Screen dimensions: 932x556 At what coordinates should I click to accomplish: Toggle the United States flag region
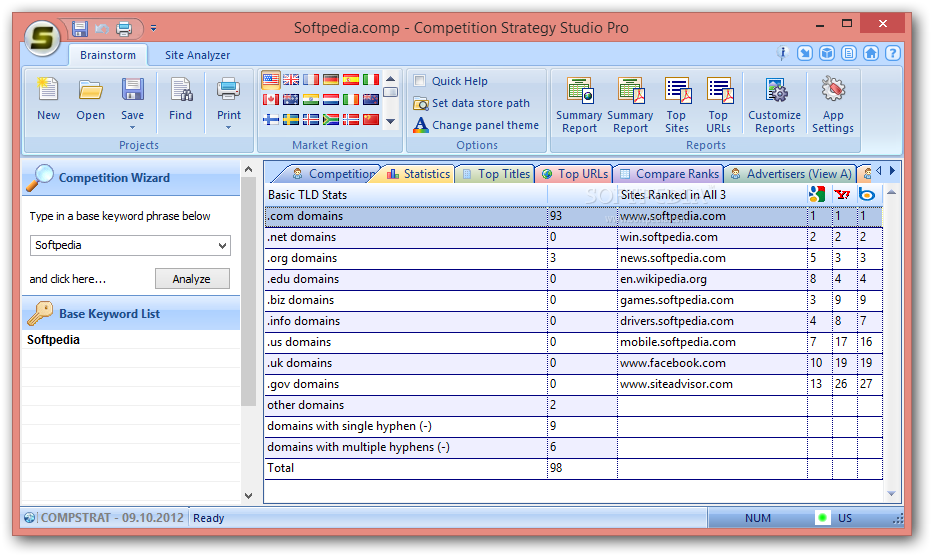coord(271,80)
